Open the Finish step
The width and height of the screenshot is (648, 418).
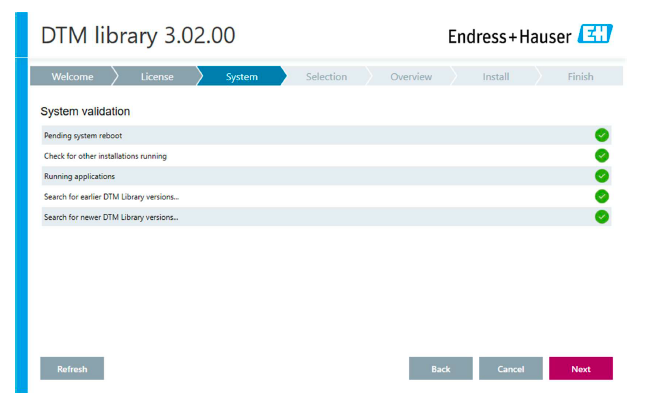point(580,76)
